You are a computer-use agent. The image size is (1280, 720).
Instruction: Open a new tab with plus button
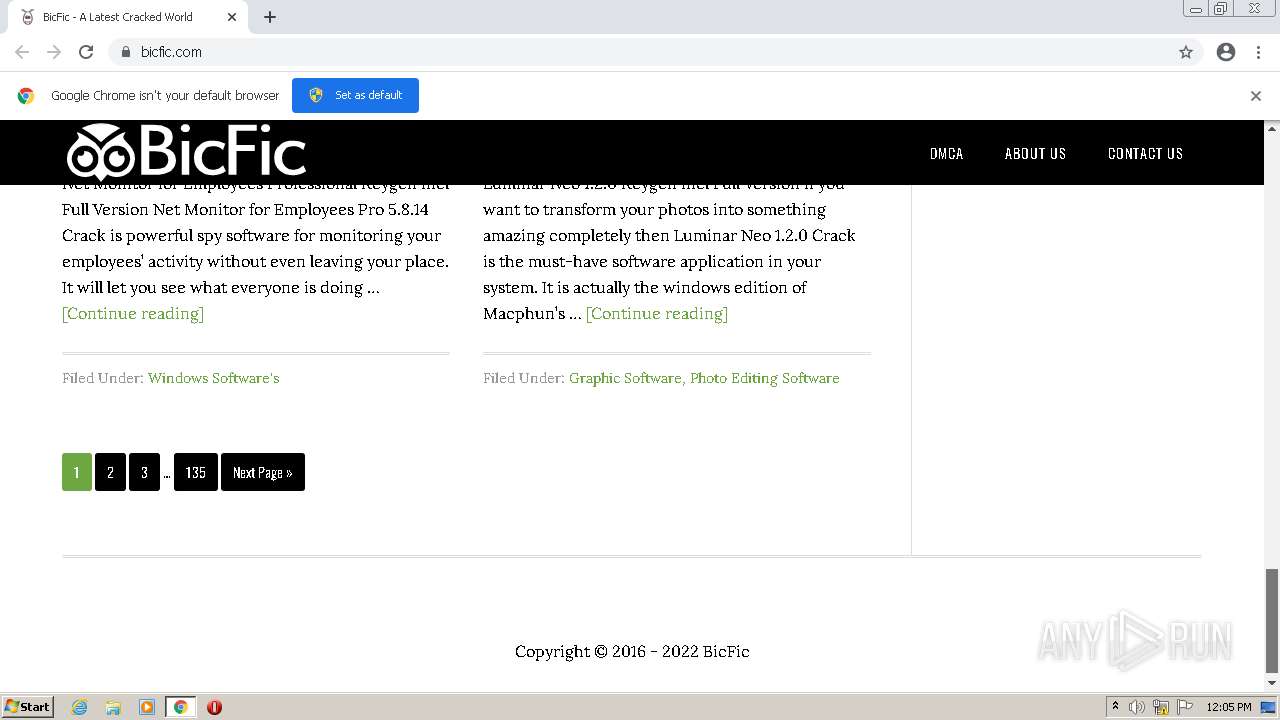coord(270,17)
